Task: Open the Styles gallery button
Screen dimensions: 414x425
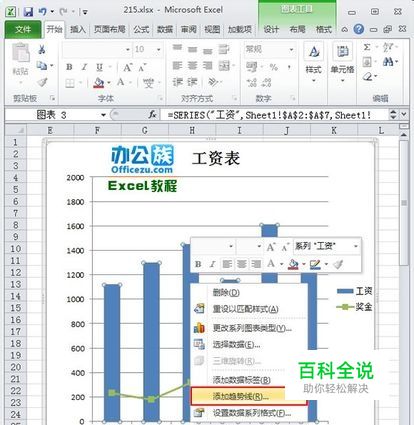Action: pos(313,62)
